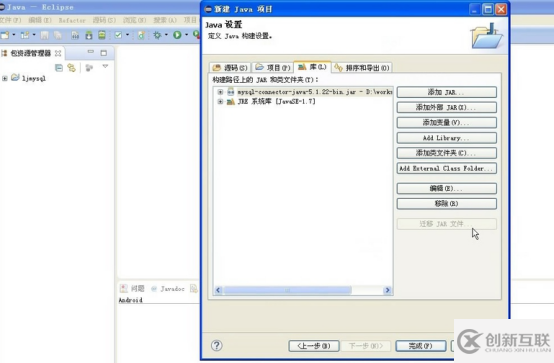Viewport: 554px width, 363px height.
Task: Select the 库(L) tab in dialog
Action: [x=312, y=67]
